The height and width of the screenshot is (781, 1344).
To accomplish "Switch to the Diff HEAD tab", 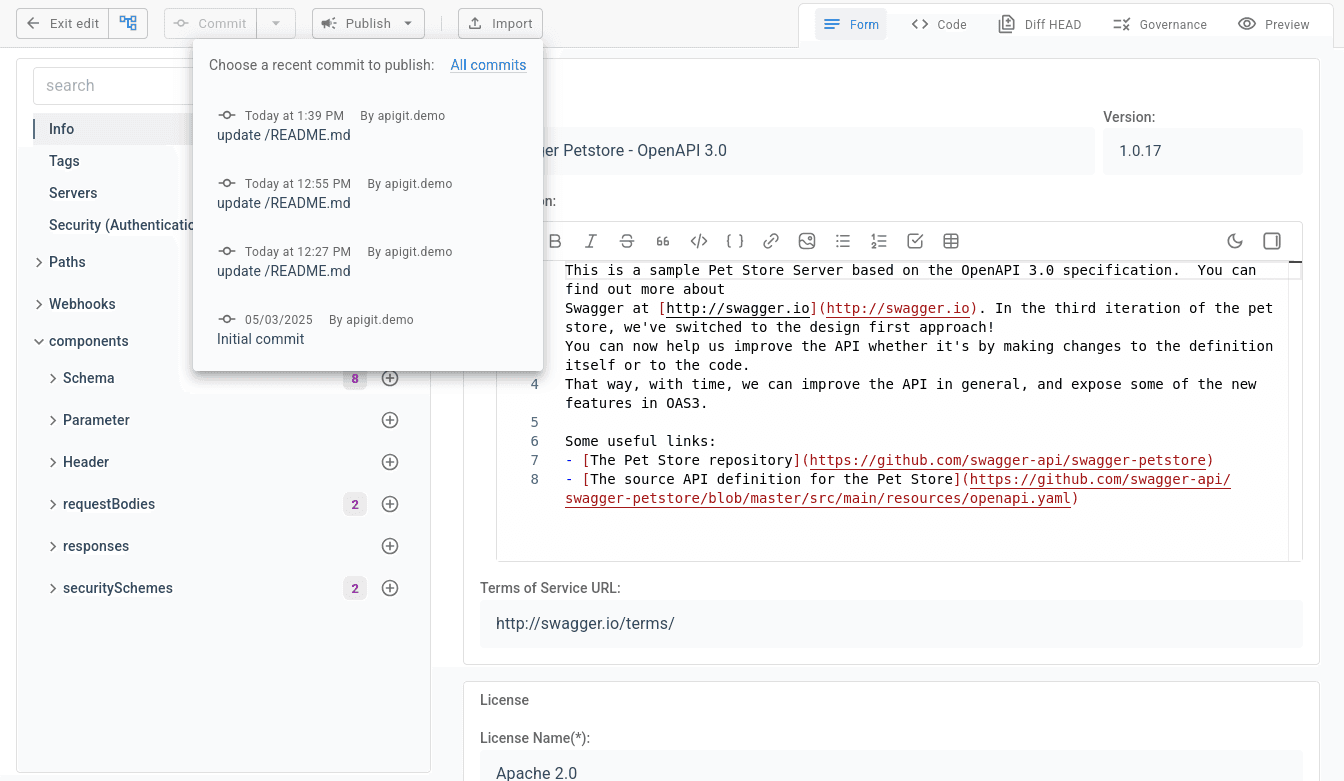I will click(x=1040, y=24).
